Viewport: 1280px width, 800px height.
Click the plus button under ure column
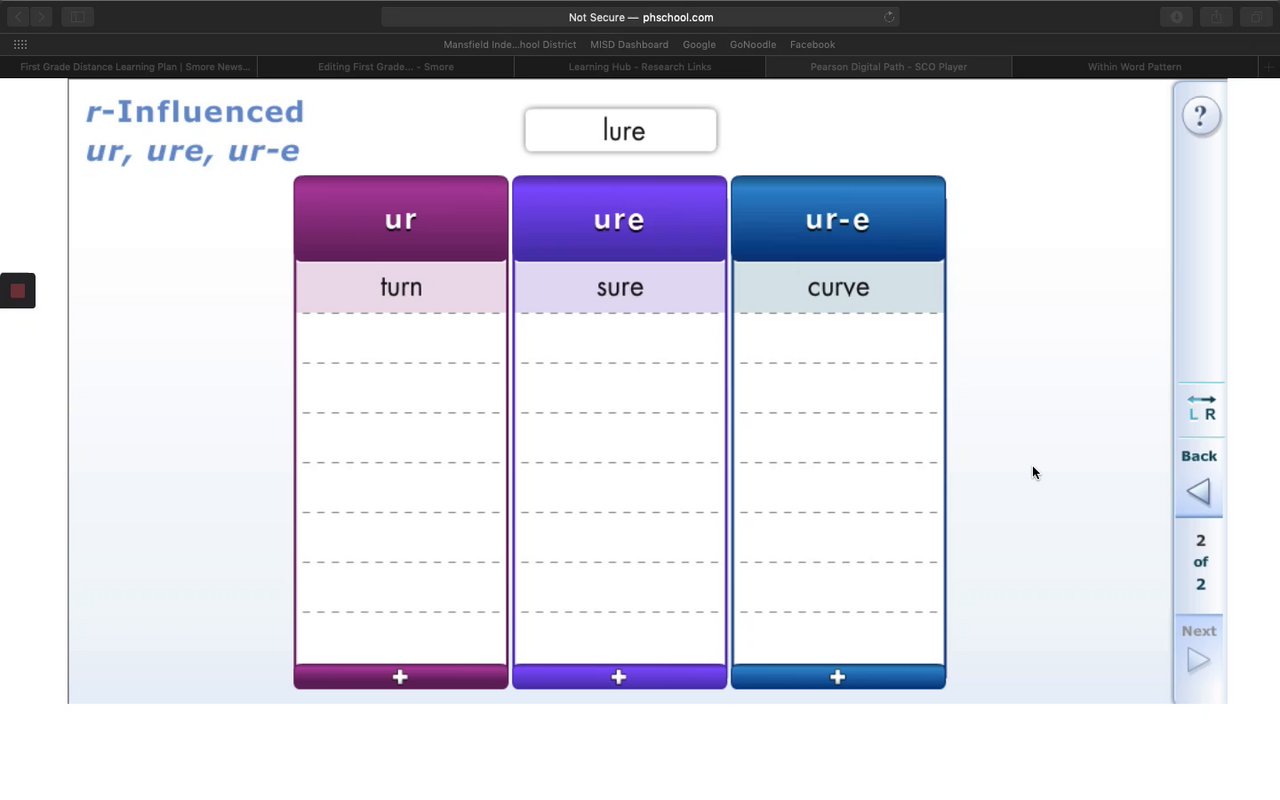[619, 677]
